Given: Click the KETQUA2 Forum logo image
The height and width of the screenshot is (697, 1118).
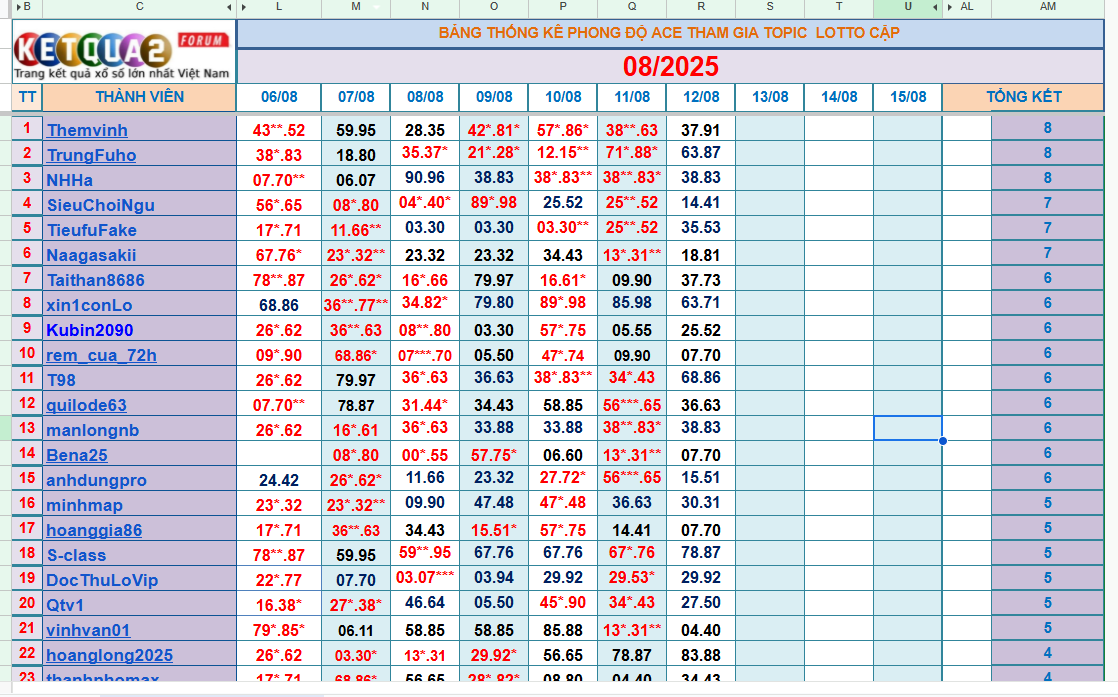Looking at the screenshot, I should [123, 53].
